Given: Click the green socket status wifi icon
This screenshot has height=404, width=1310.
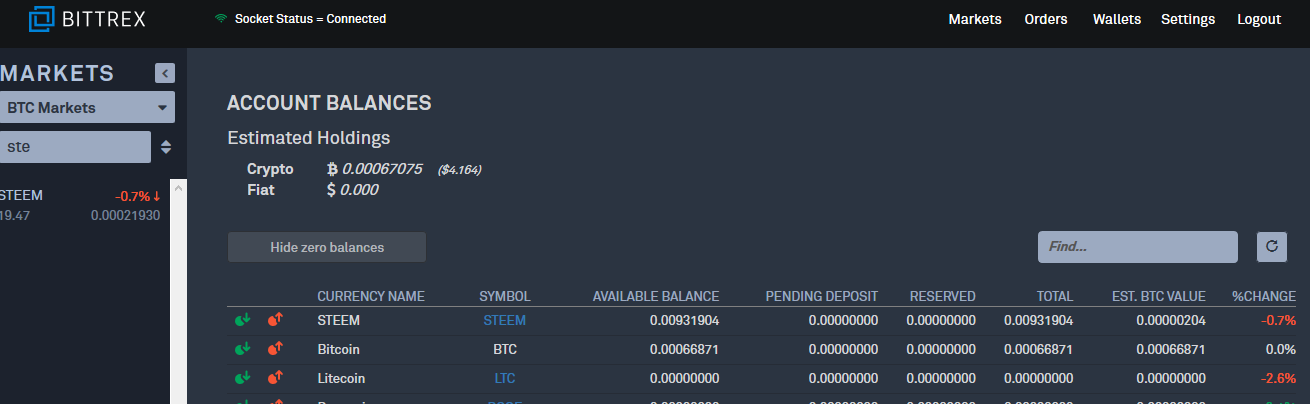Looking at the screenshot, I should coord(221,19).
